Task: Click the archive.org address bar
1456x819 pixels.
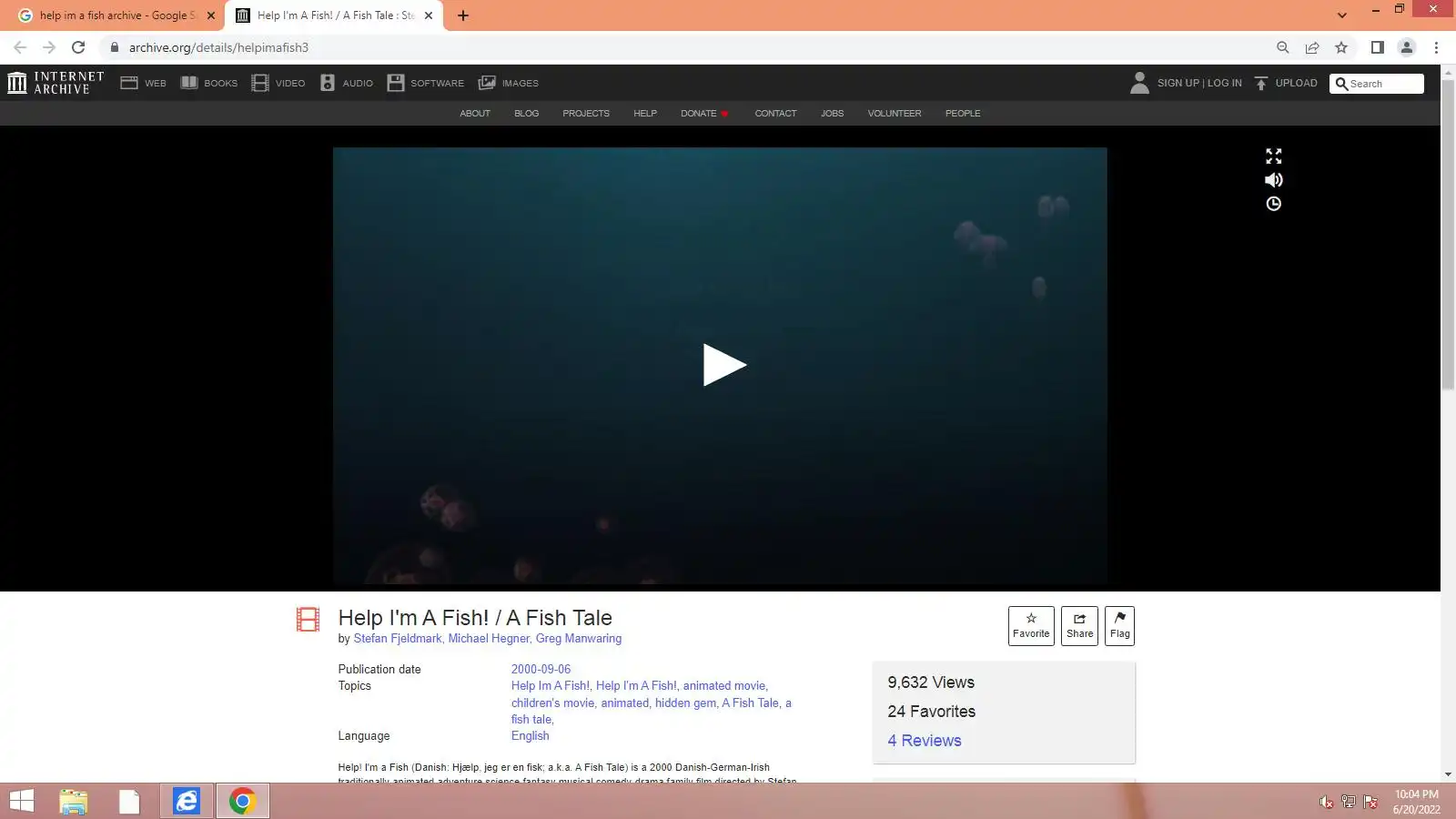Action: click(682, 47)
